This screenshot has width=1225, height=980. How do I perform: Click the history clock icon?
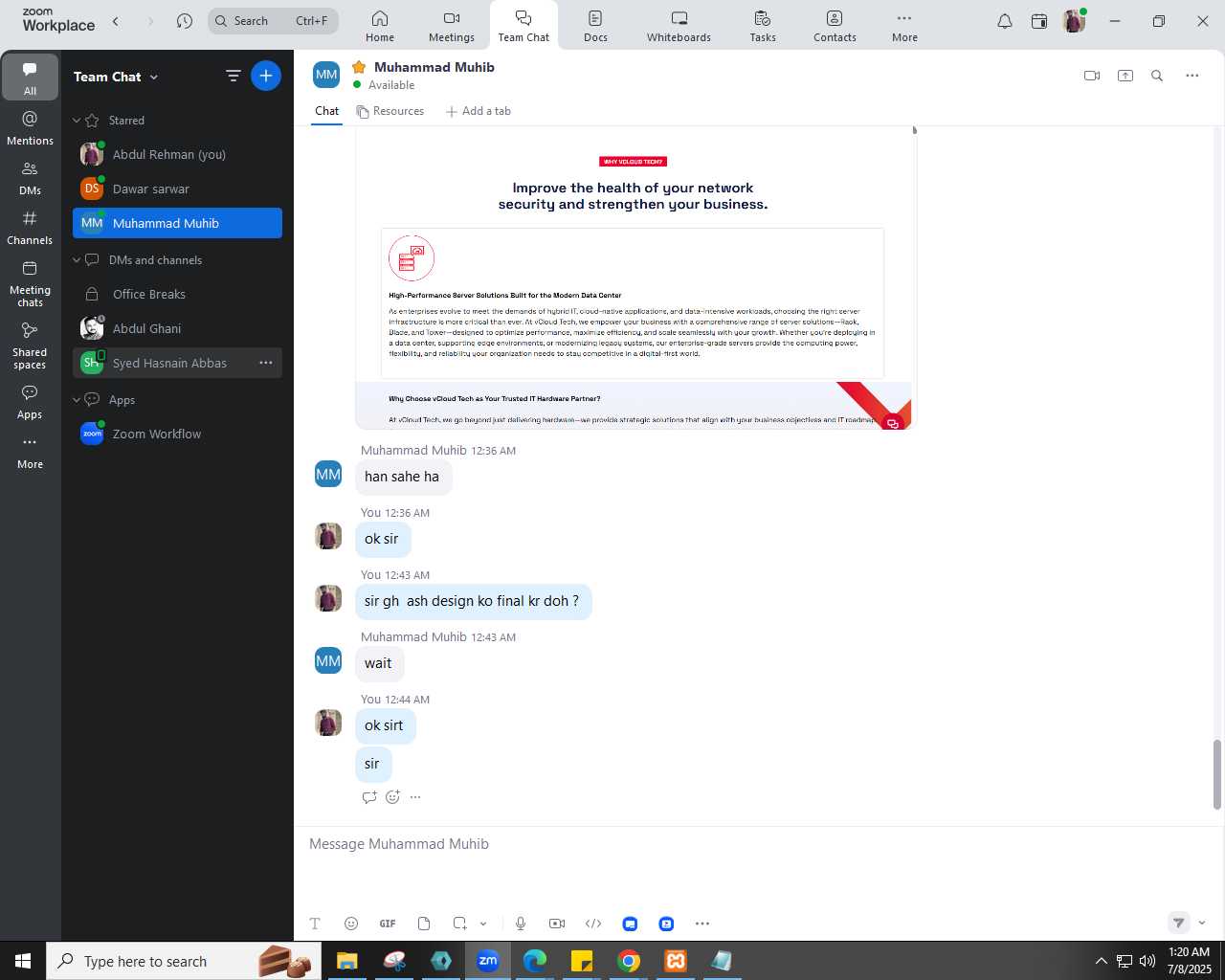pos(185,21)
